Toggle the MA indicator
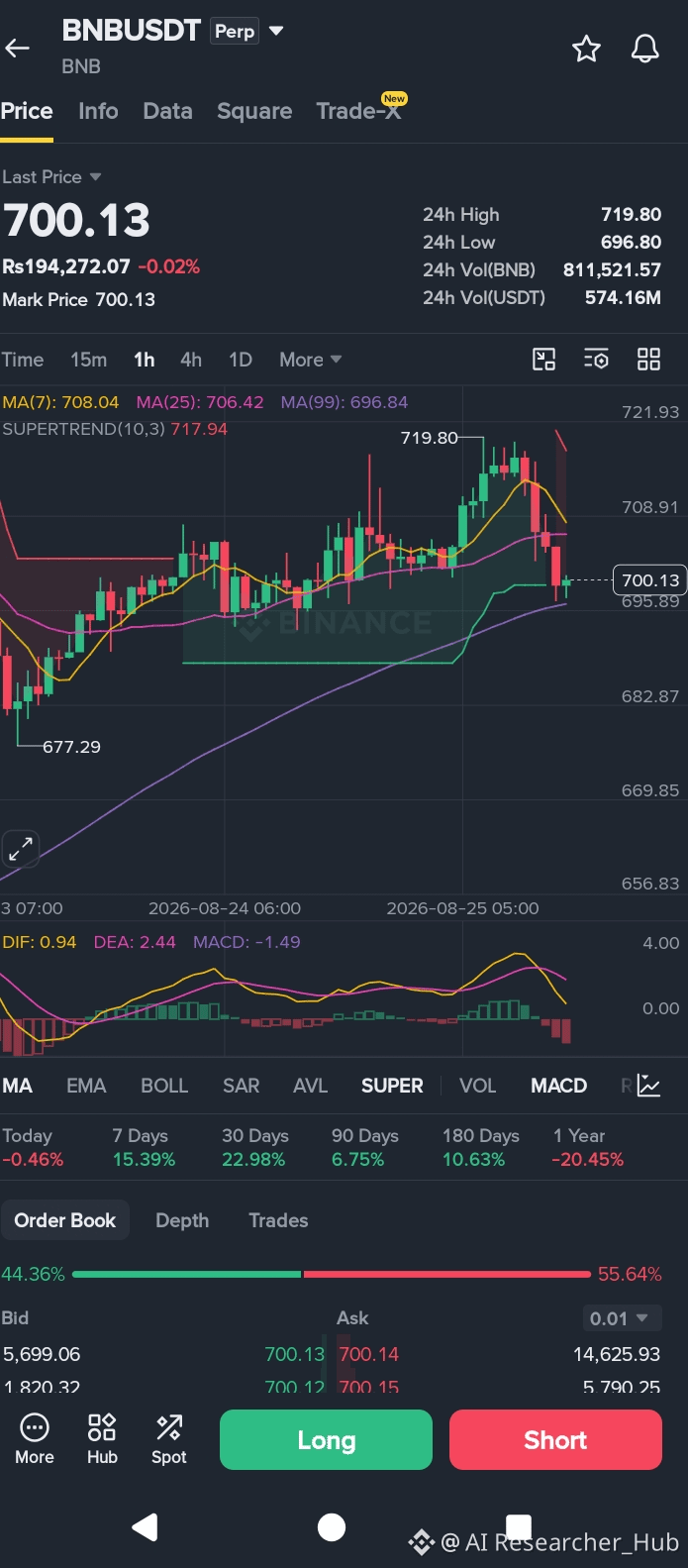Image resolution: width=688 pixels, height=1568 pixels. pyautogui.click(x=17, y=1086)
